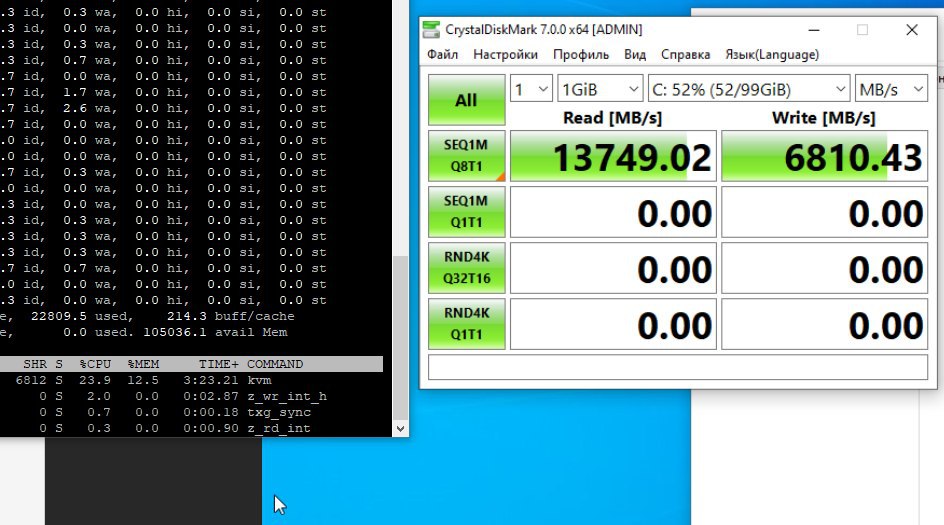Click the 105036.1 avail Mem value

[x=175, y=332]
